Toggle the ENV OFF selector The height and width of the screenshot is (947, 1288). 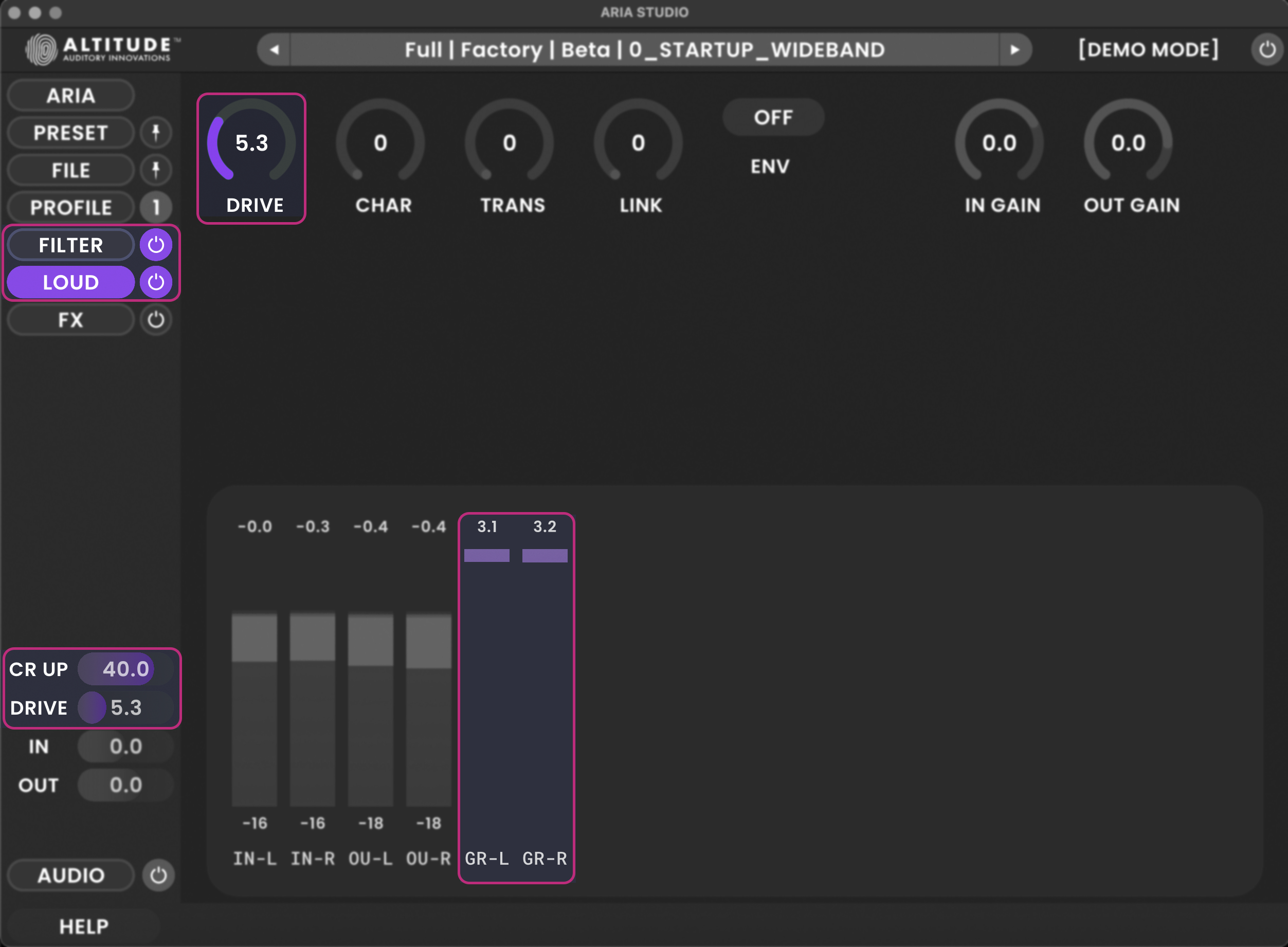pyautogui.click(x=773, y=117)
